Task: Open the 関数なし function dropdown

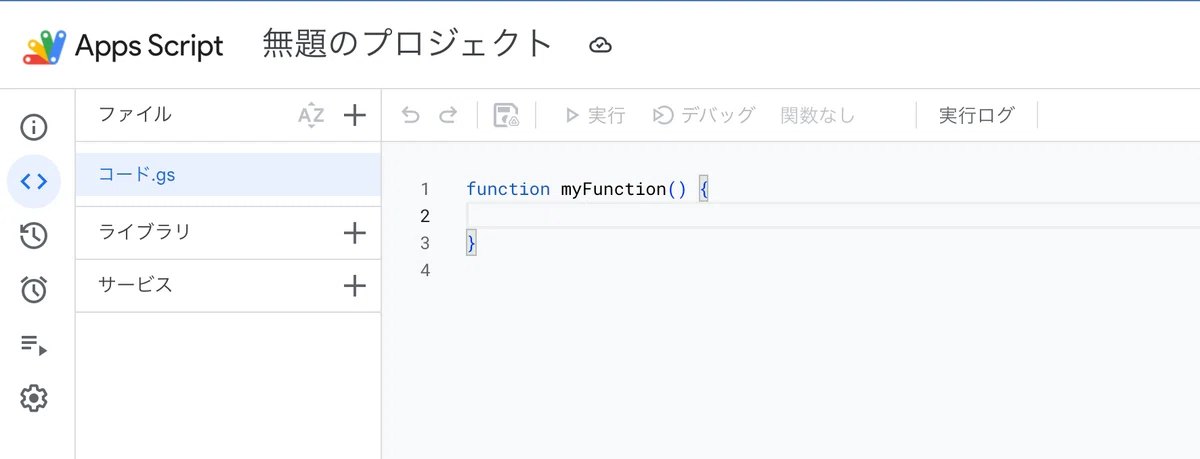Action: [818, 115]
